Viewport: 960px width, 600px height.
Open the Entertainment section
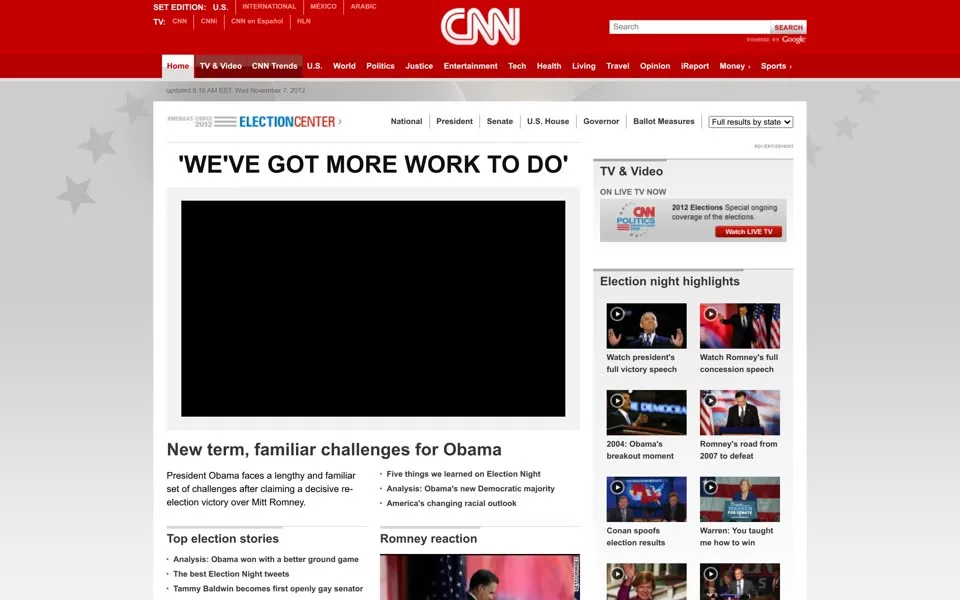[x=470, y=66]
